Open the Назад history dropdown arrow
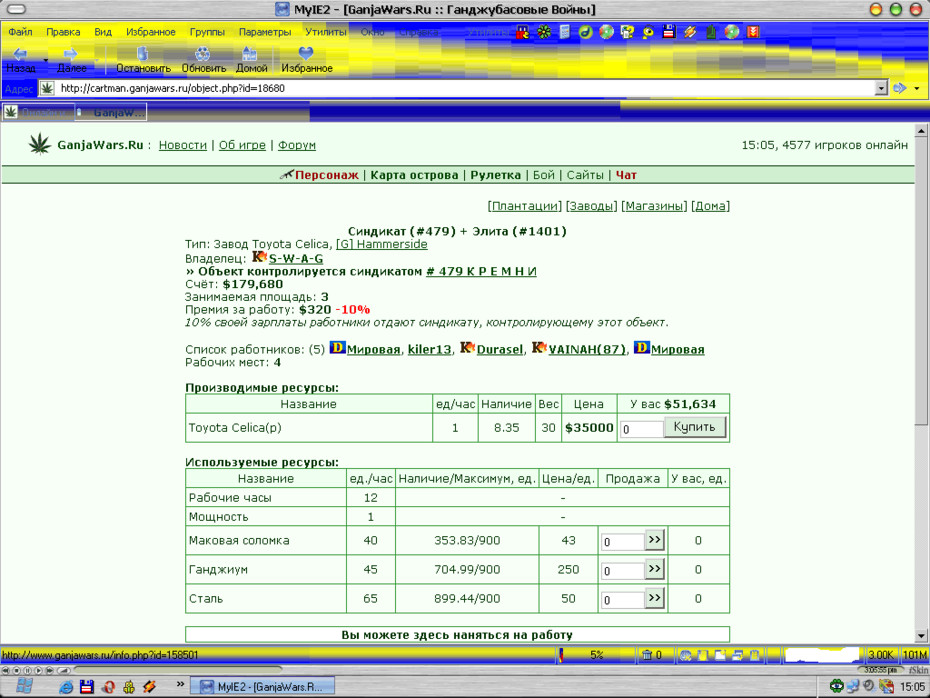This screenshot has width=930, height=698. (46, 60)
